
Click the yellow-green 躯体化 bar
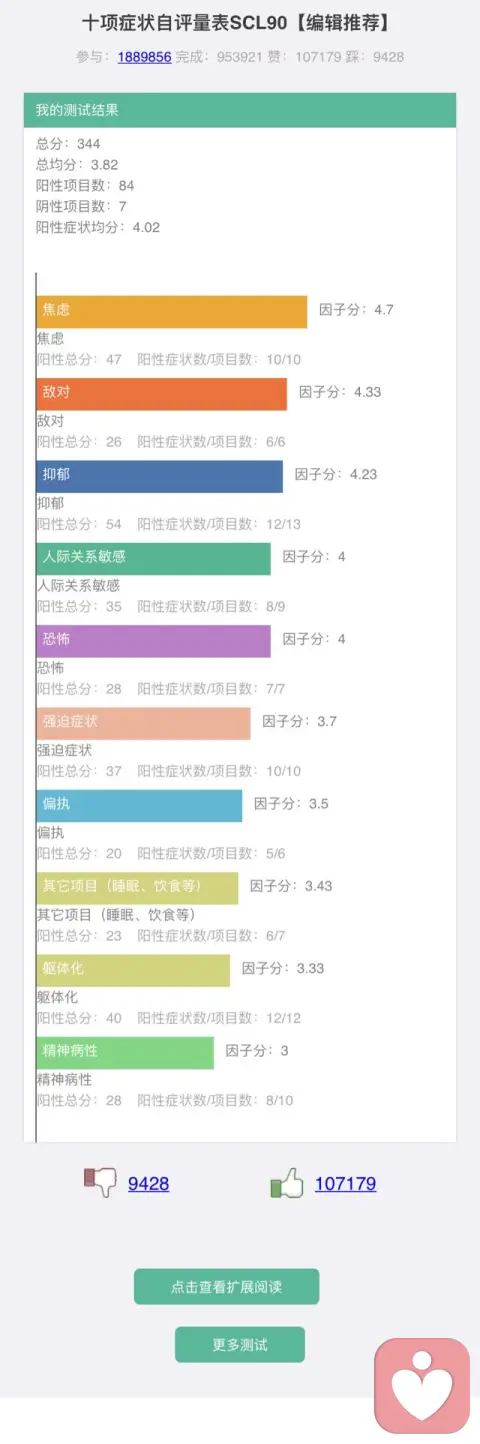pyautogui.click(x=134, y=970)
